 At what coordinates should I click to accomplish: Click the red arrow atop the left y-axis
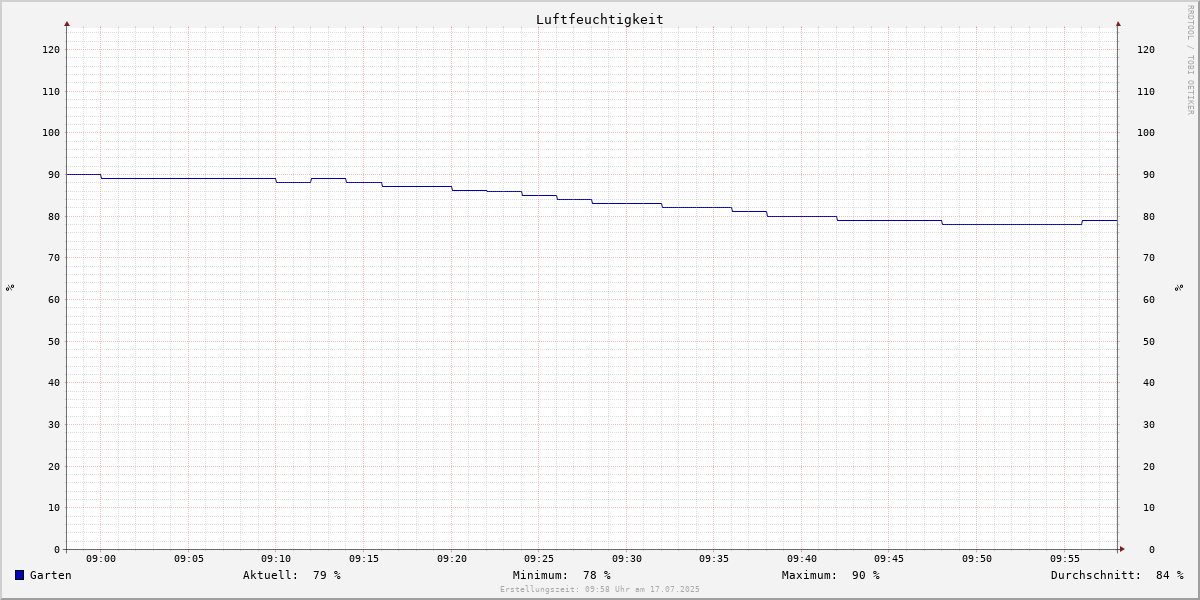tap(67, 23)
